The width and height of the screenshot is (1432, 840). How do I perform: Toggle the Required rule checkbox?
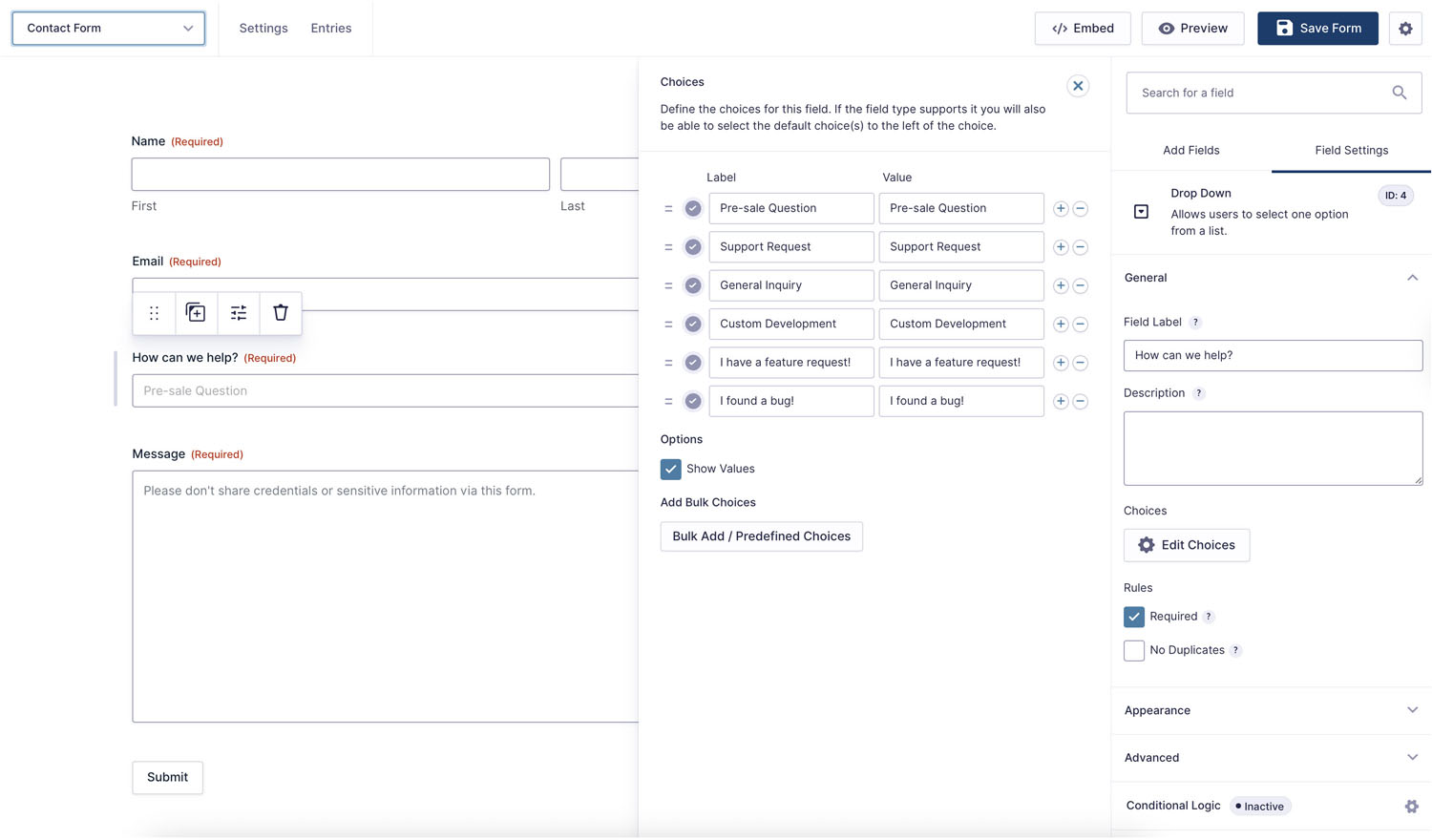click(1134, 617)
